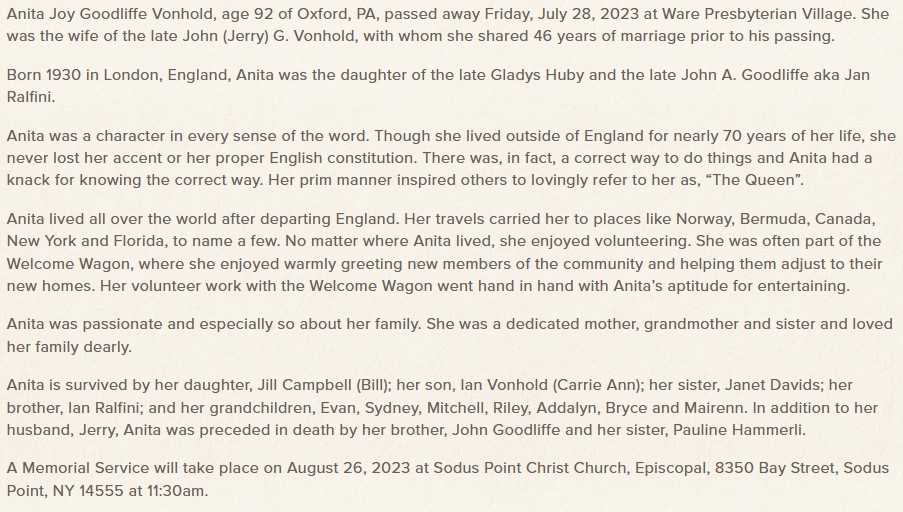Click the memorial date August 26, 2023
This screenshot has width=903, height=512.
click(348, 468)
